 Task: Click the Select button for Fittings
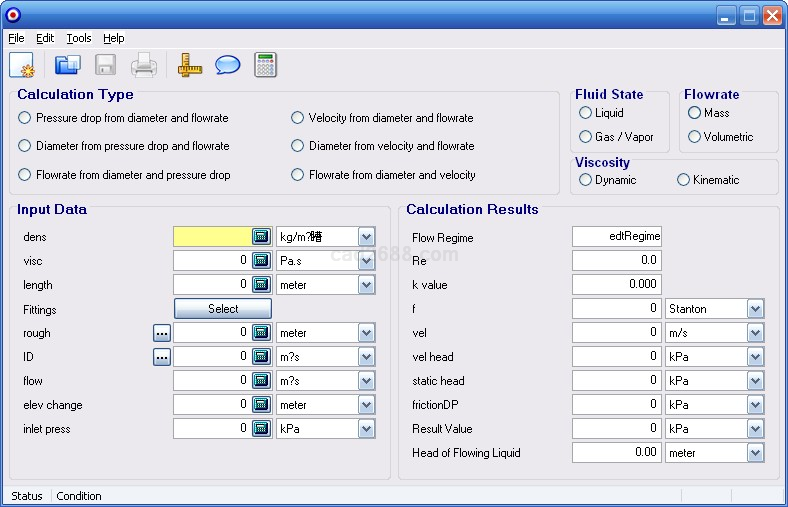pos(223,309)
